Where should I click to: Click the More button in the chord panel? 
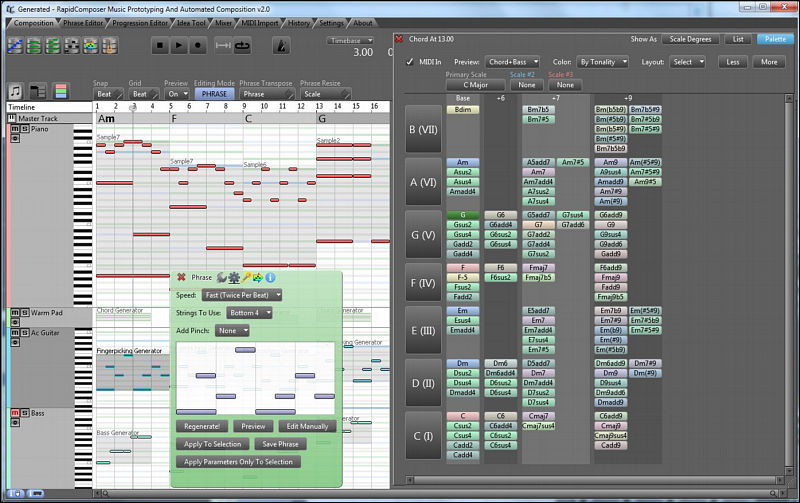click(x=769, y=62)
